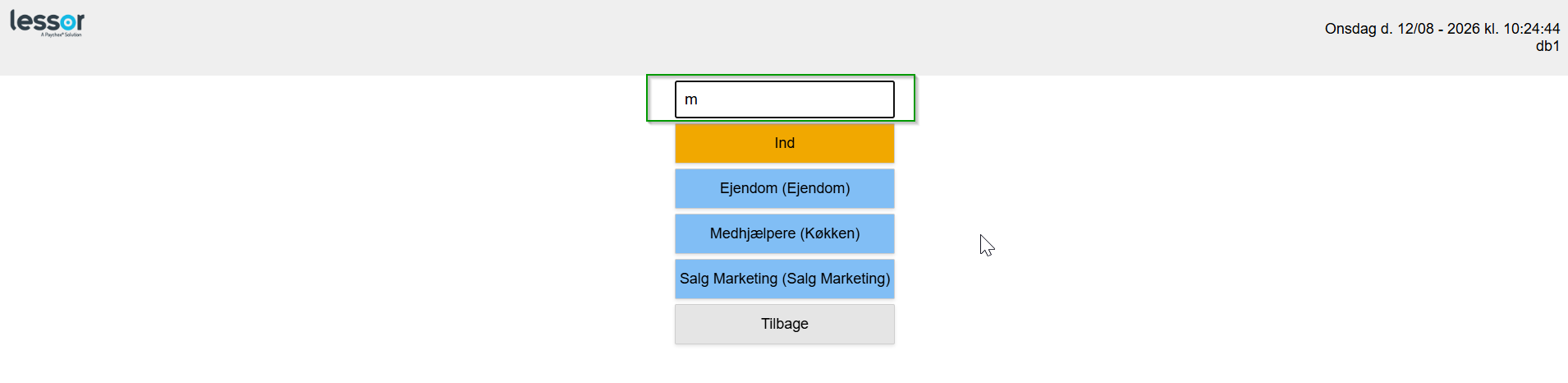Viewport: 1568px width, 383px height.
Task: Click the Onsdag 12/08 date text
Action: 1379,29
